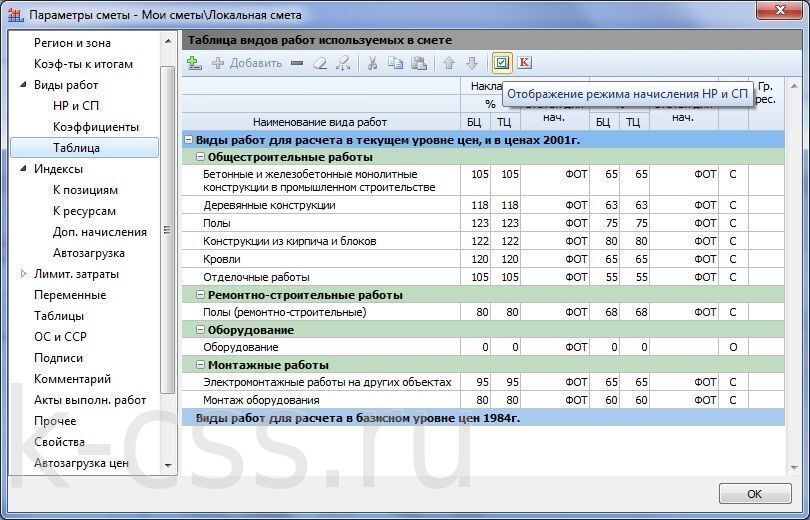This screenshot has height=520, width=810.
Task: Click the paste clipboard icon
Action: click(x=419, y=63)
